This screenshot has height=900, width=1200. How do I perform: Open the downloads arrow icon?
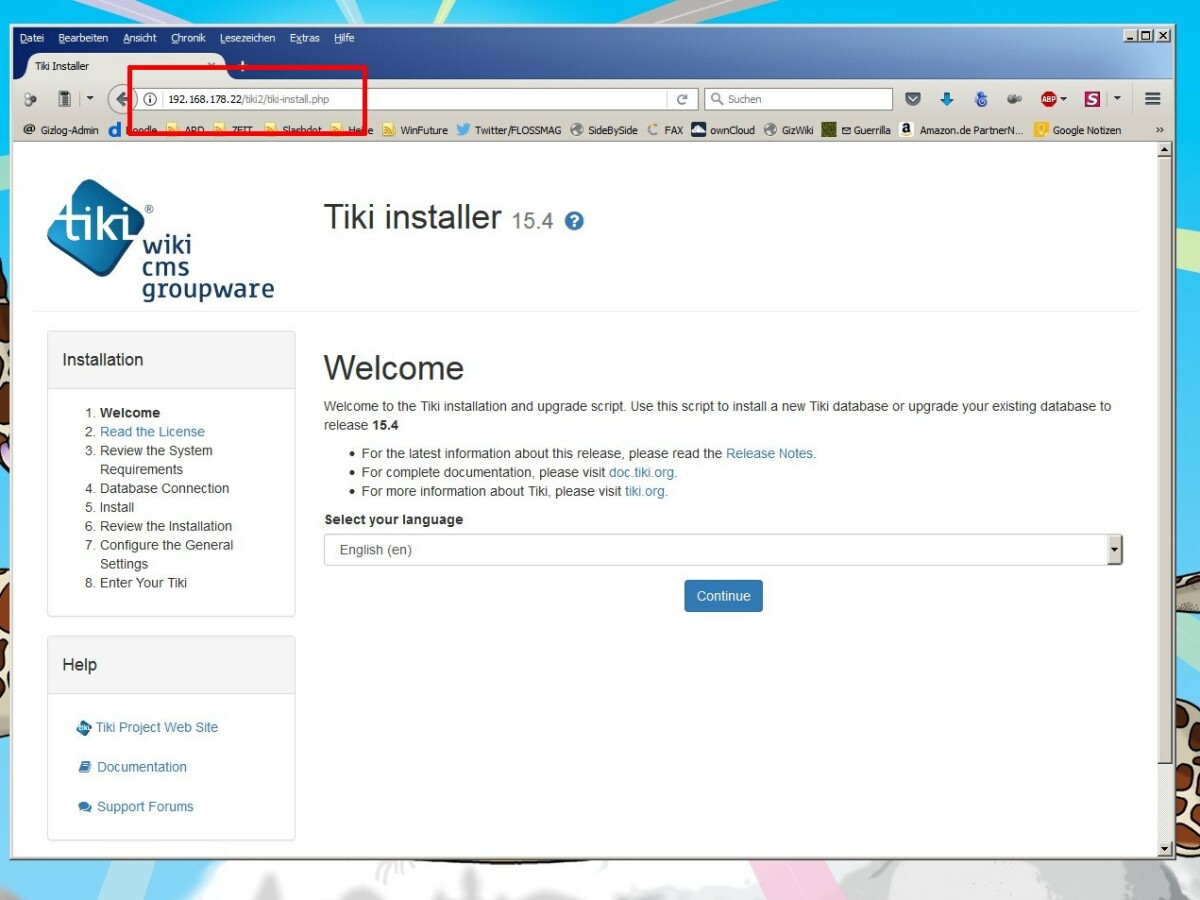947,99
